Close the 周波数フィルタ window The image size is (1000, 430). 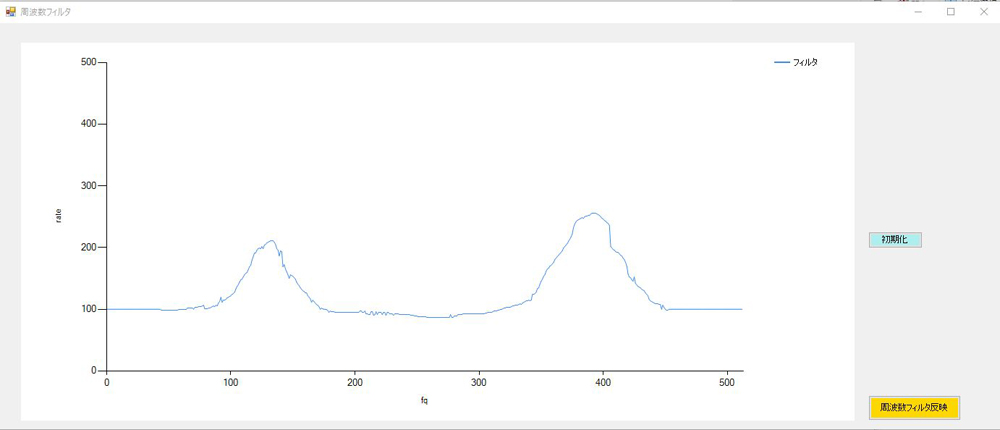(983, 12)
